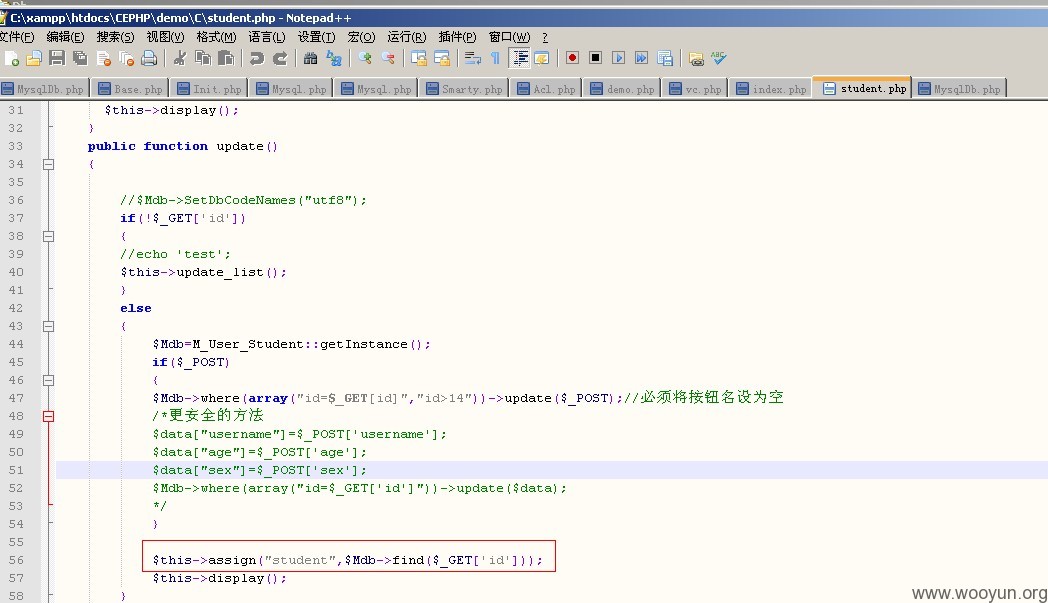Viewport: 1048px width, 603px height.
Task: Click line number 51 in the margin
Action: point(16,470)
